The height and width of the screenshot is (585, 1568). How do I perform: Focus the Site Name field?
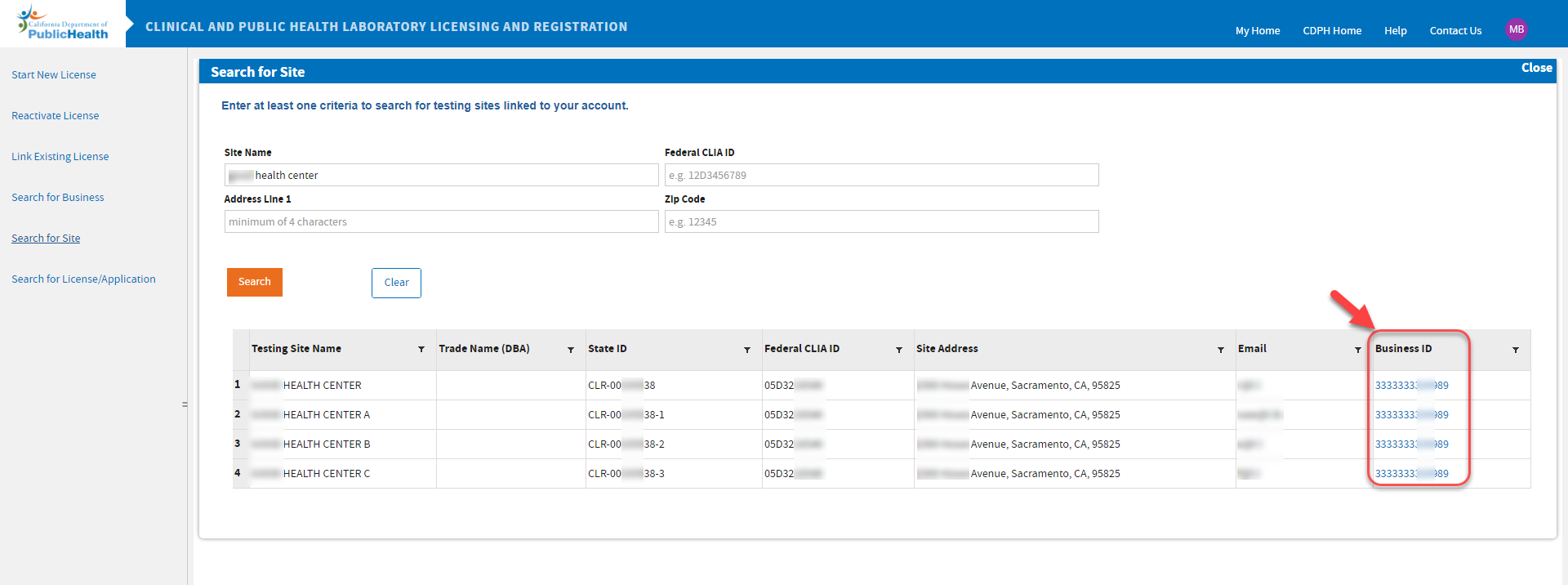tap(442, 175)
